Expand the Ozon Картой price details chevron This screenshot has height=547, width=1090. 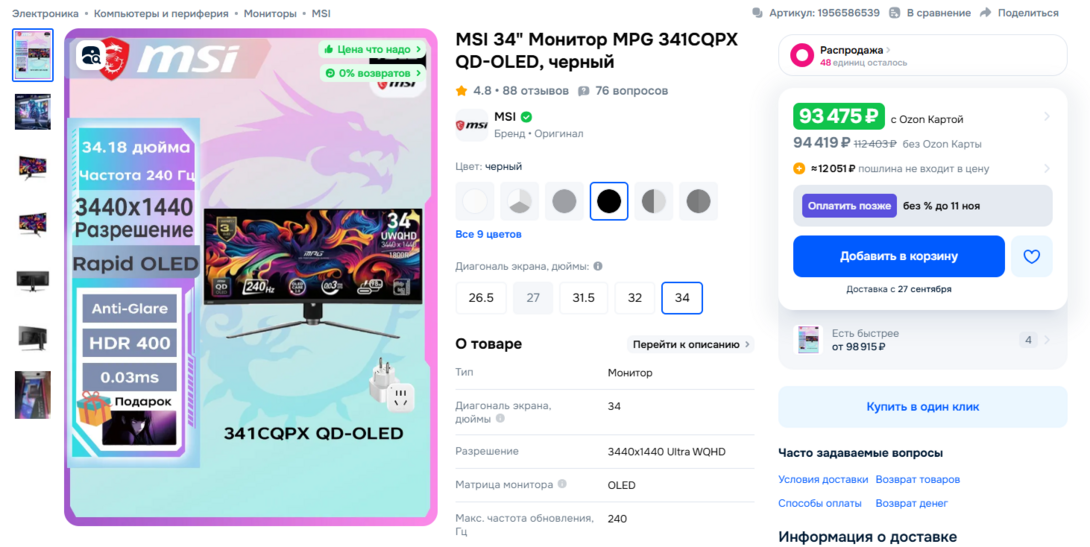pyautogui.click(x=1047, y=117)
